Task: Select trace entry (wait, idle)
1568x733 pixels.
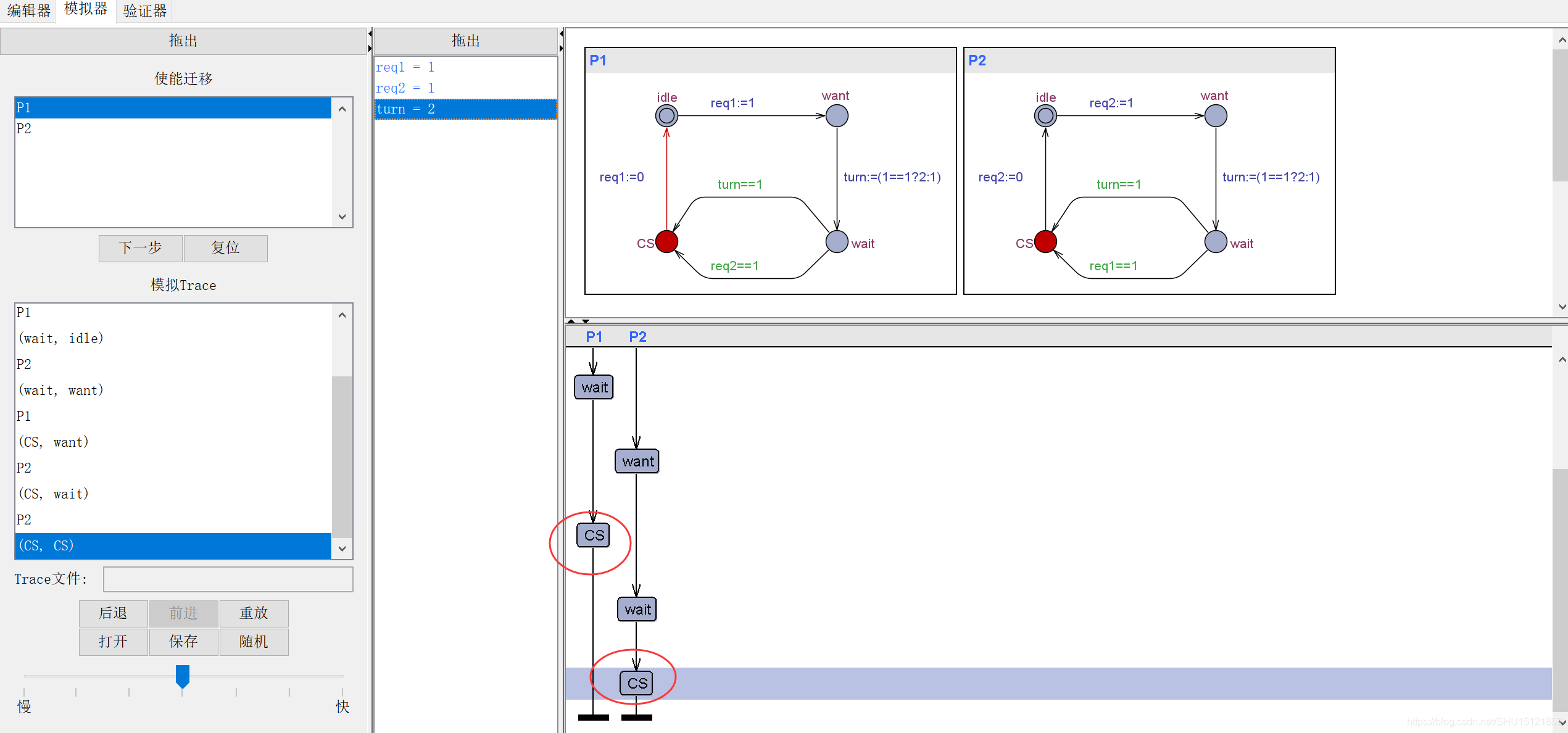Action: [173, 338]
